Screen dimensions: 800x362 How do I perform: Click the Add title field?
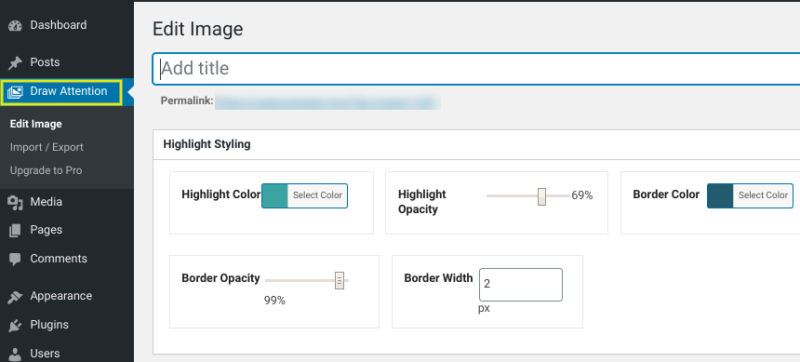point(476,68)
